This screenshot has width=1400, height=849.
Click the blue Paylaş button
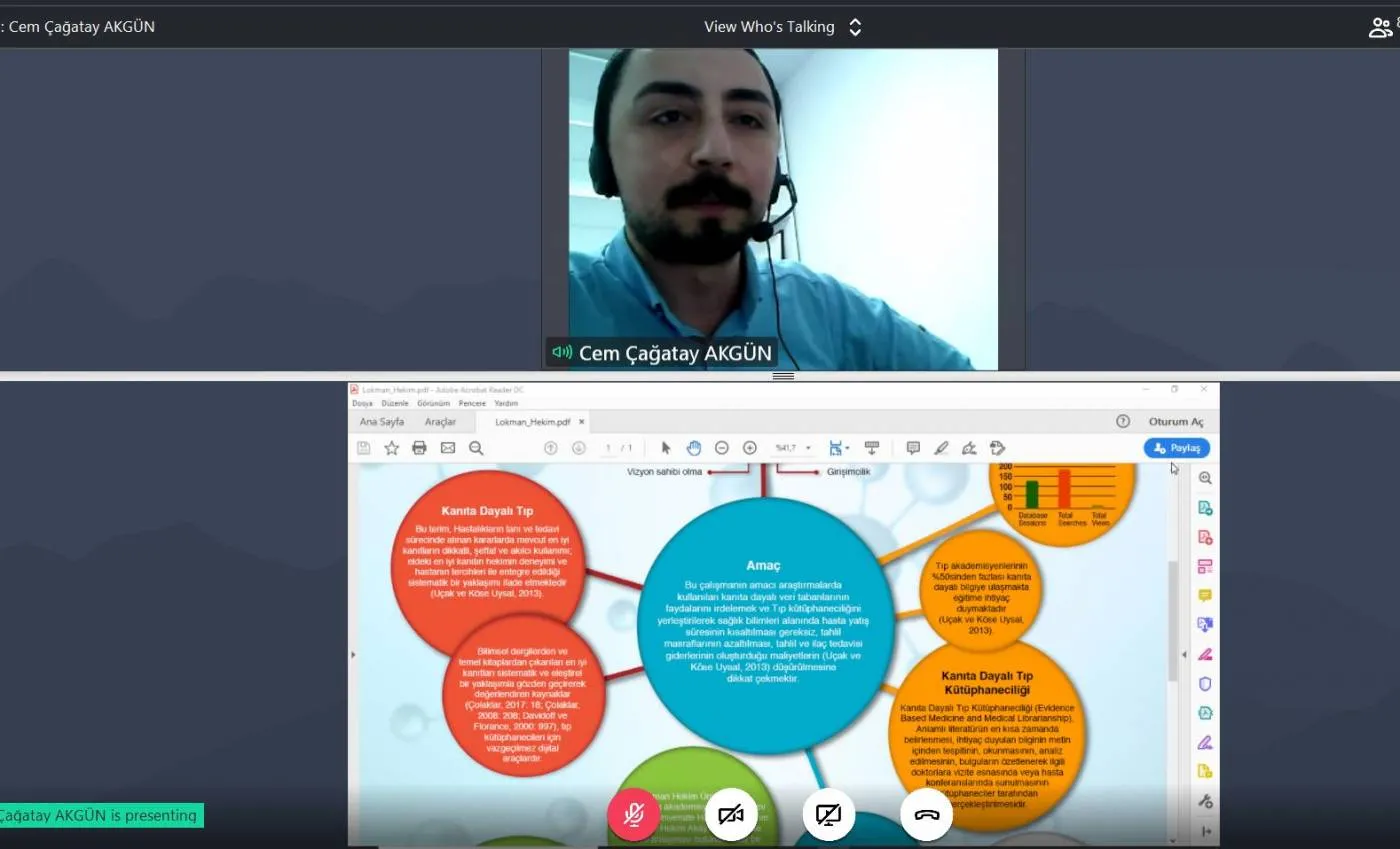[1177, 448]
